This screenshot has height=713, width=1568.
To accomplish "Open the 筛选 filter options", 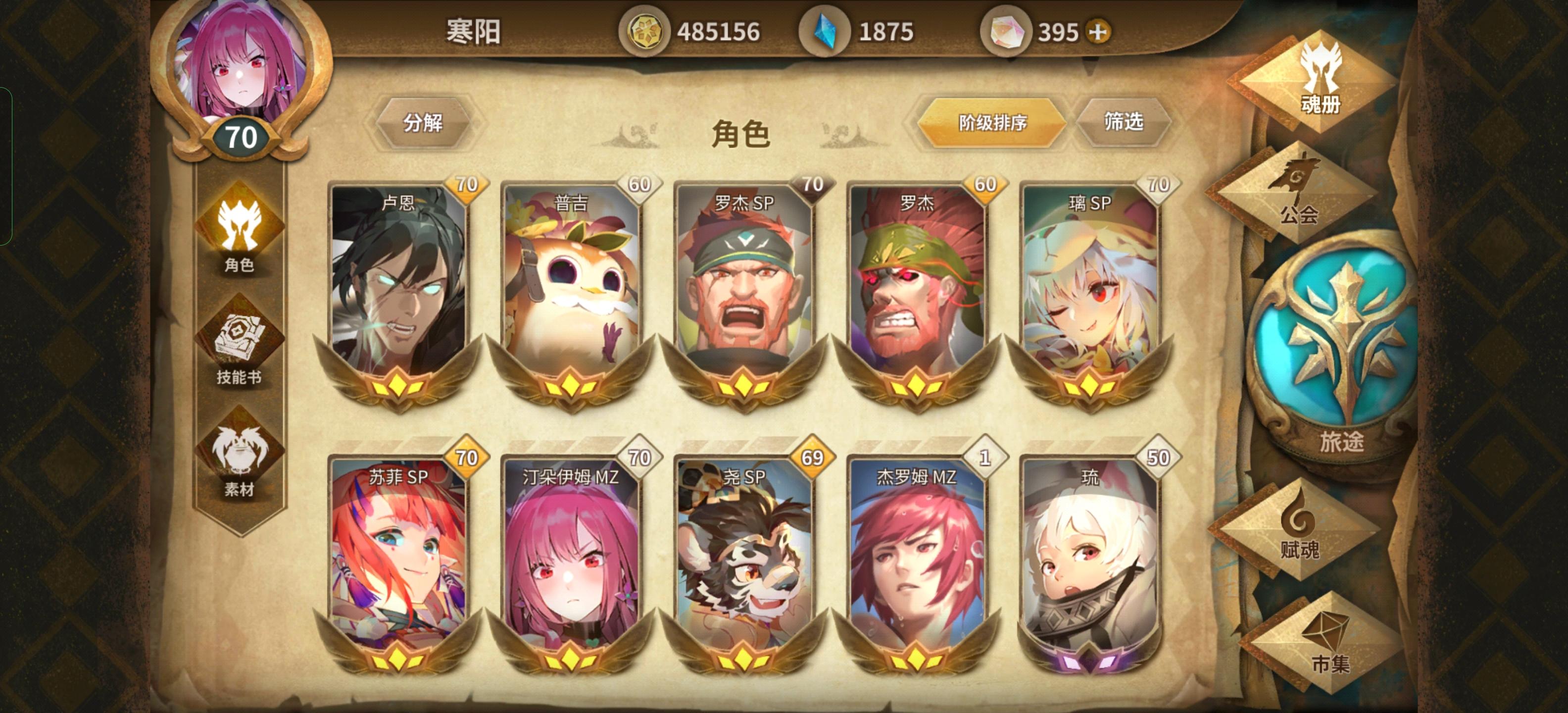I will click(x=1123, y=122).
